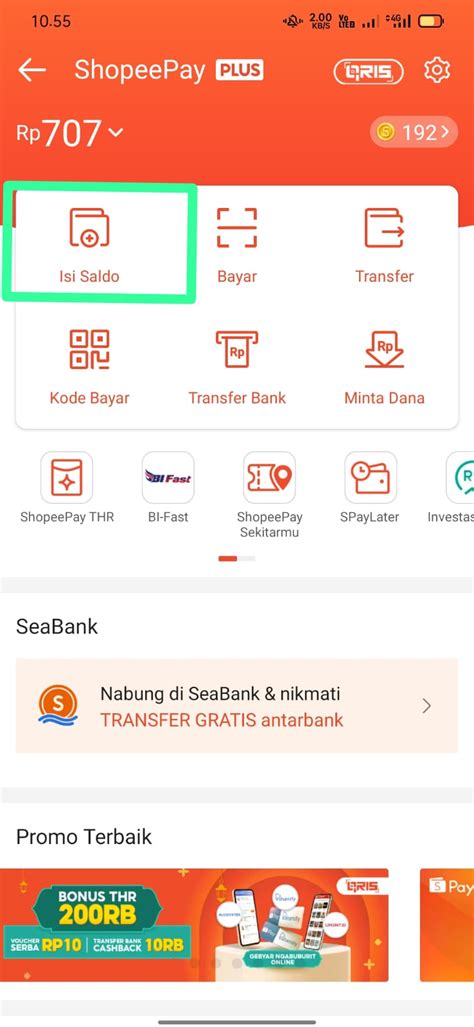The image size is (474, 1027).
Task: Open ShopeePay THR envelope icon
Action: (x=67, y=477)
